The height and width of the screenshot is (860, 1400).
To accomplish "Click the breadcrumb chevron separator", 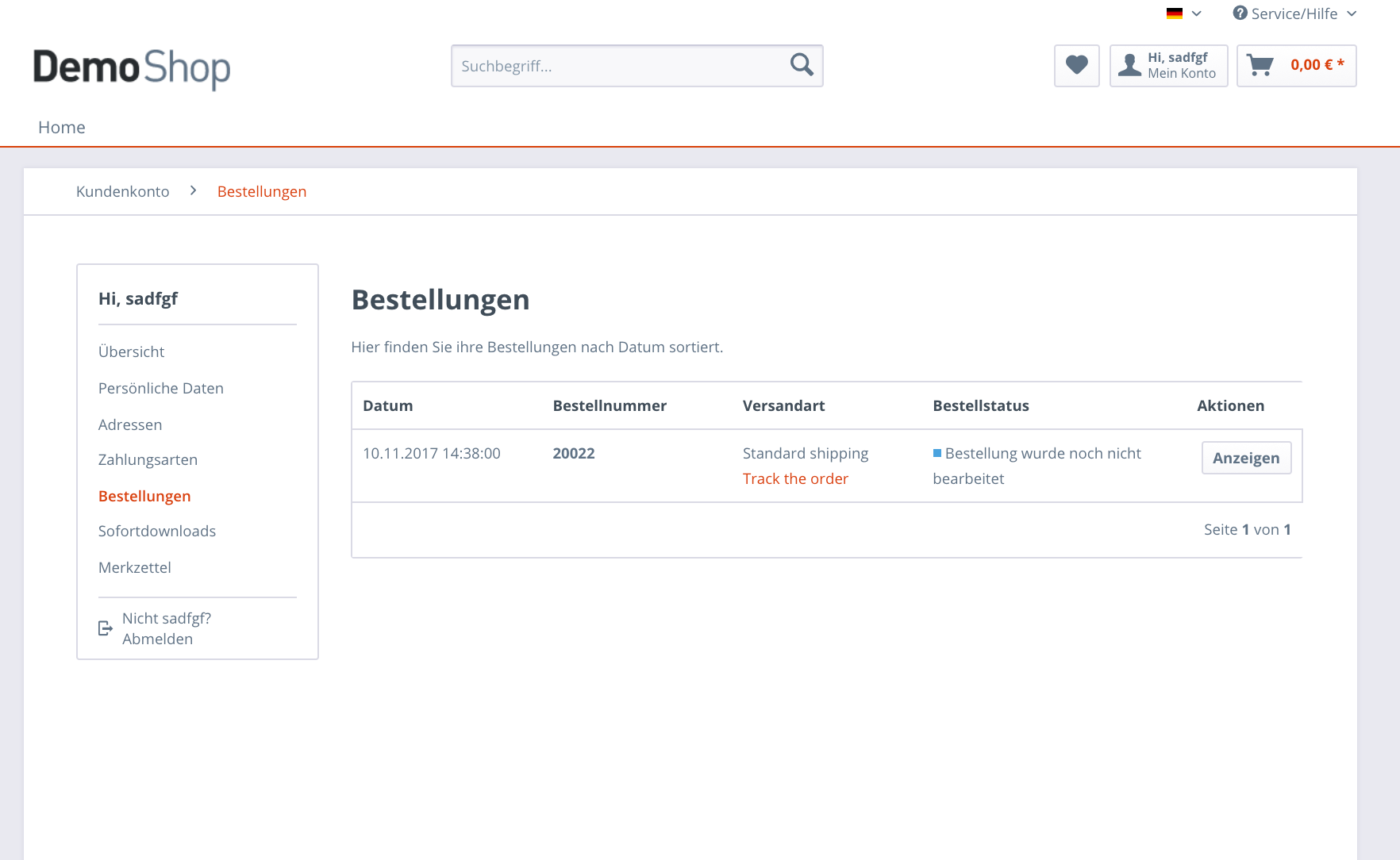I will coord(193,190).
